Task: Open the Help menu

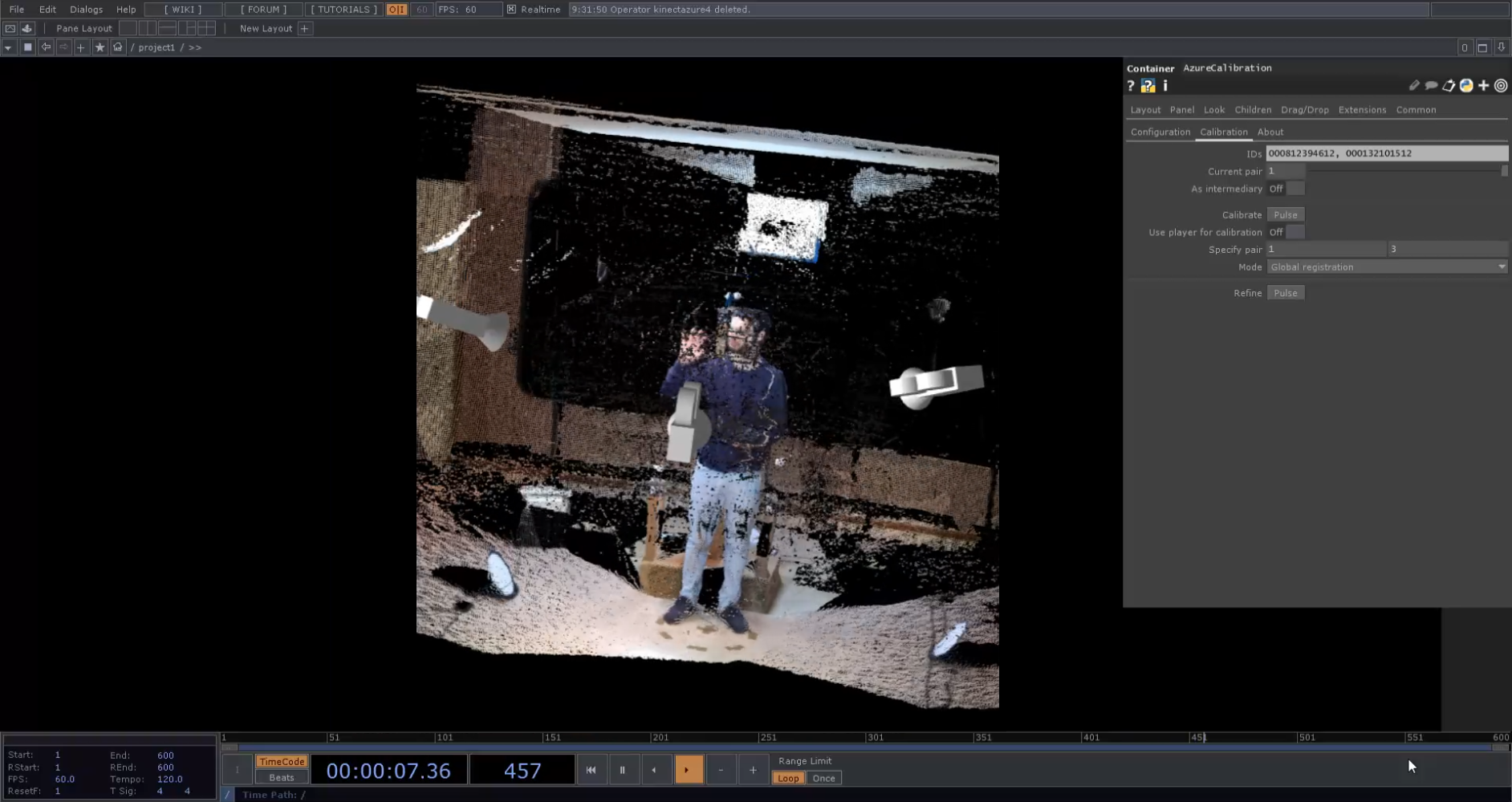Action: (x=126, y=10)
